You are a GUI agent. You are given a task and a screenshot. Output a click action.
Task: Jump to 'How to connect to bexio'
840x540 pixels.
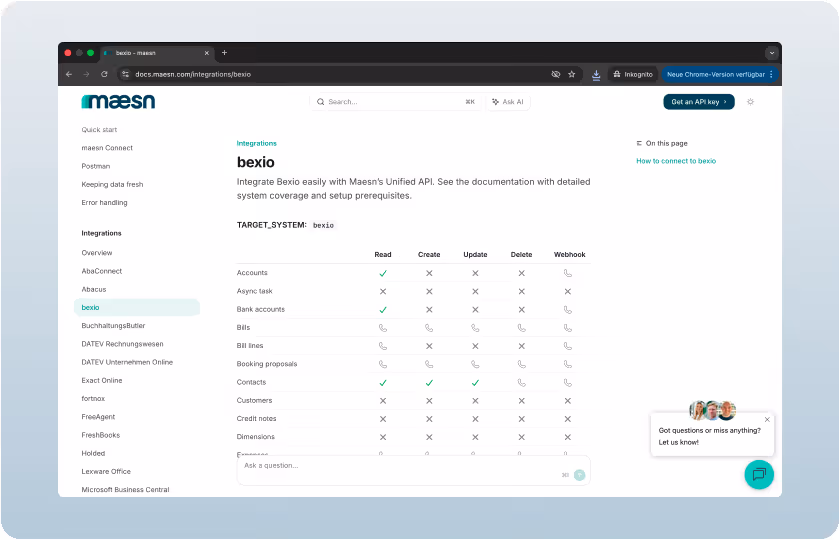[x=676, y=161]
